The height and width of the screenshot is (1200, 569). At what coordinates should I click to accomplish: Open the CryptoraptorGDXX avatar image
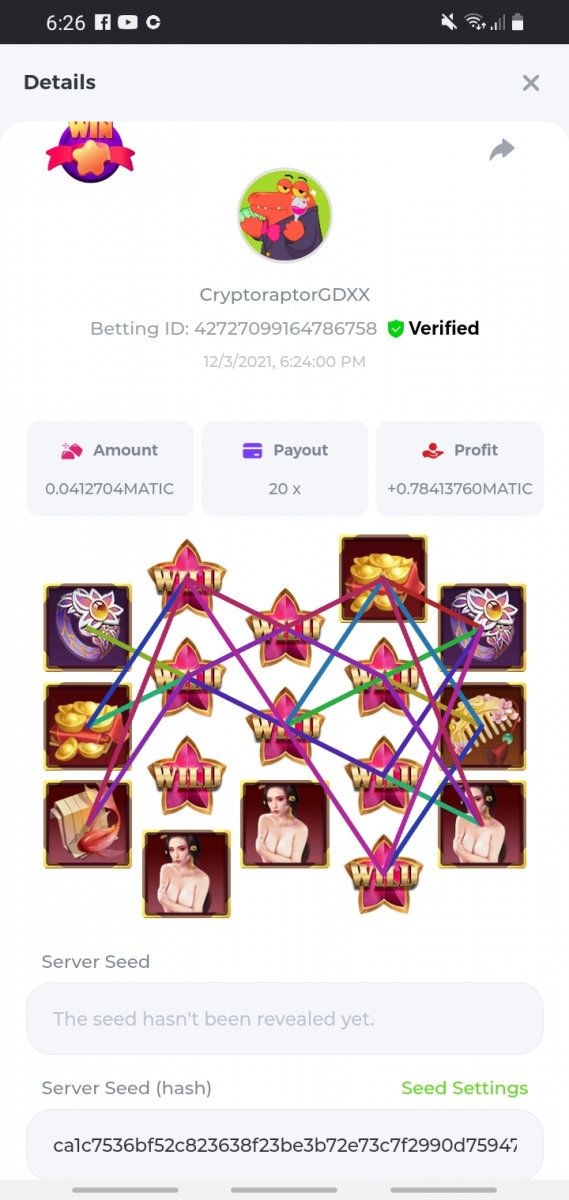pyautogui.click(x=284, y=215)
